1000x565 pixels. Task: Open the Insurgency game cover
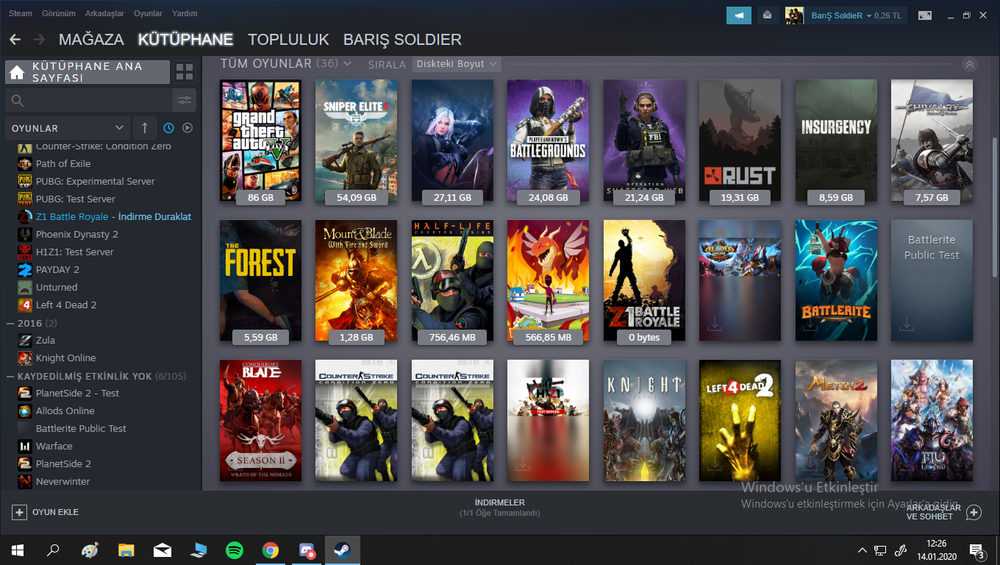tap(836, 140)
